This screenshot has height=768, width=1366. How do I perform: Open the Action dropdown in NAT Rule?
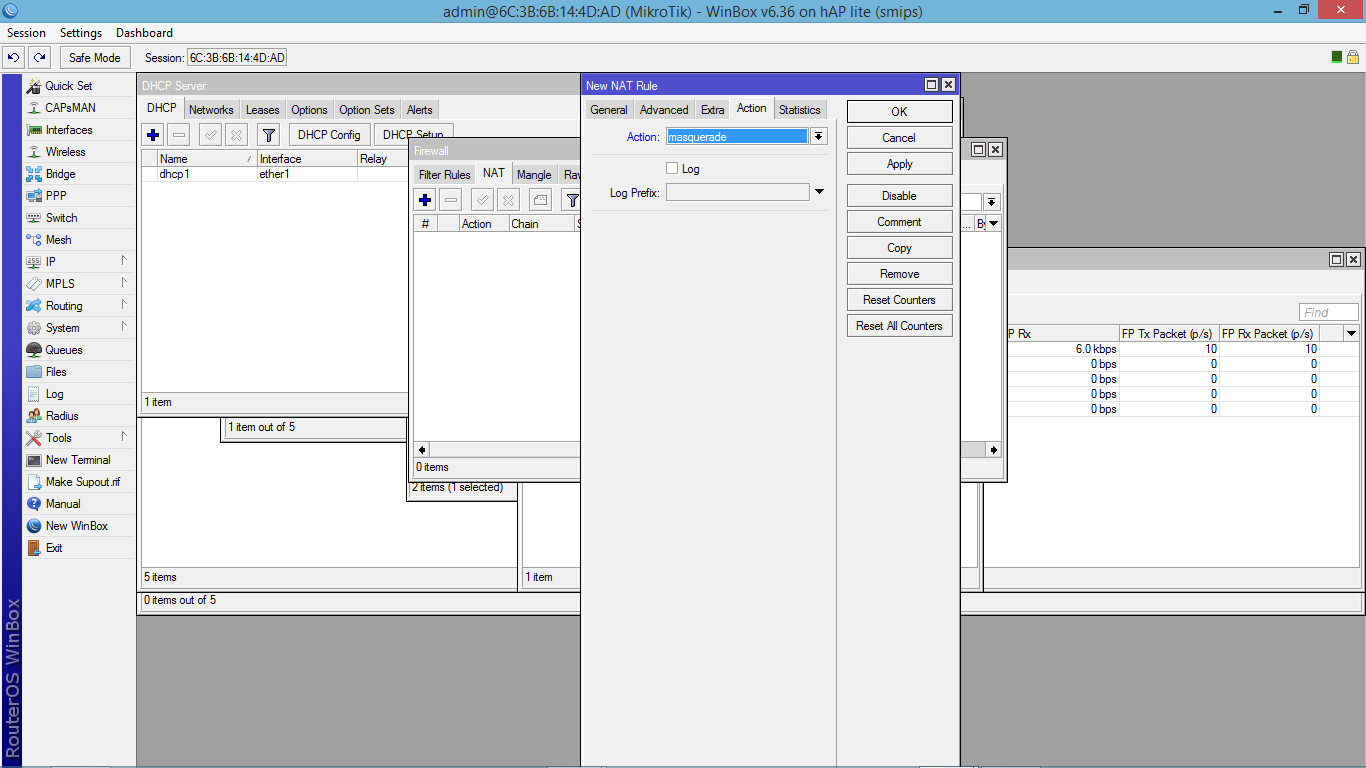tap(818, 137)
